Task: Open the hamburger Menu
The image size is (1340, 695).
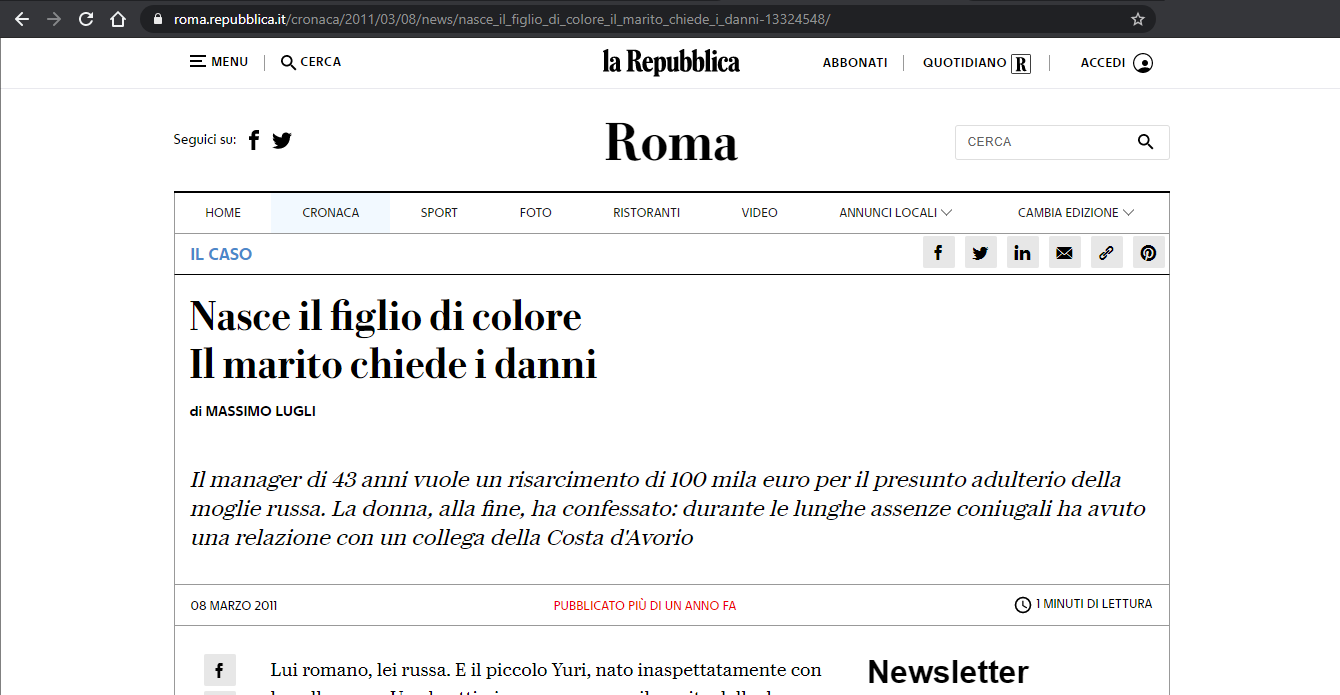Action: 219,62
